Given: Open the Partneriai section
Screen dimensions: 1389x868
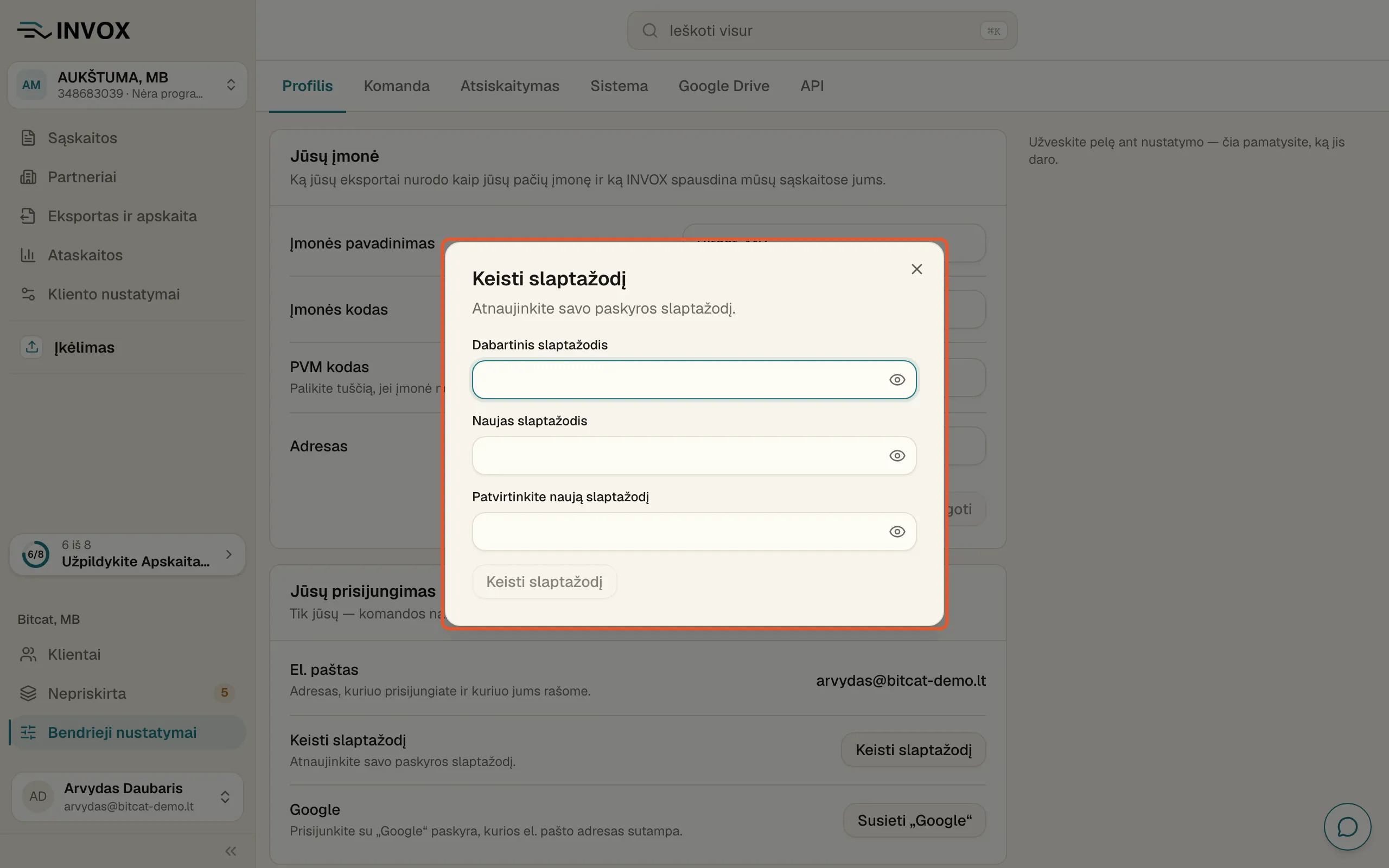Looking at the screenshot, I should 128,177.
